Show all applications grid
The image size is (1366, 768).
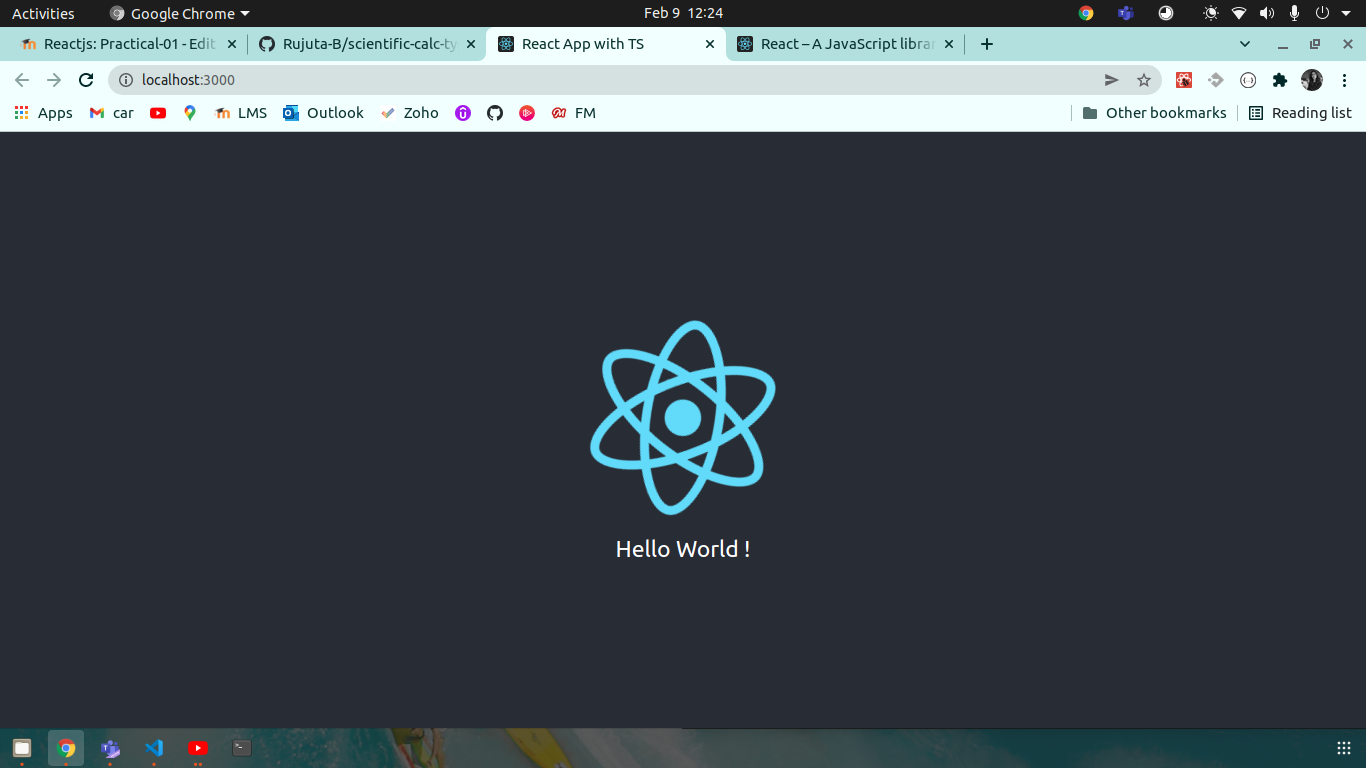coord(1344,748)
